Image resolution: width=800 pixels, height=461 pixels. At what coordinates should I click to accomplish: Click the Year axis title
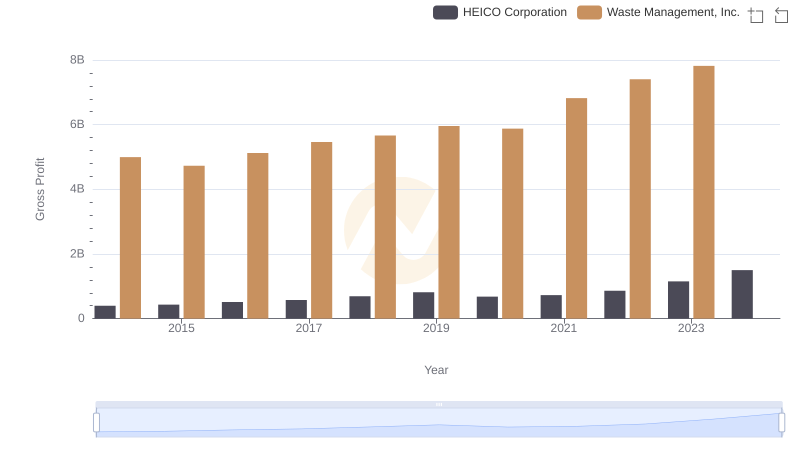(x=436, y=370)
